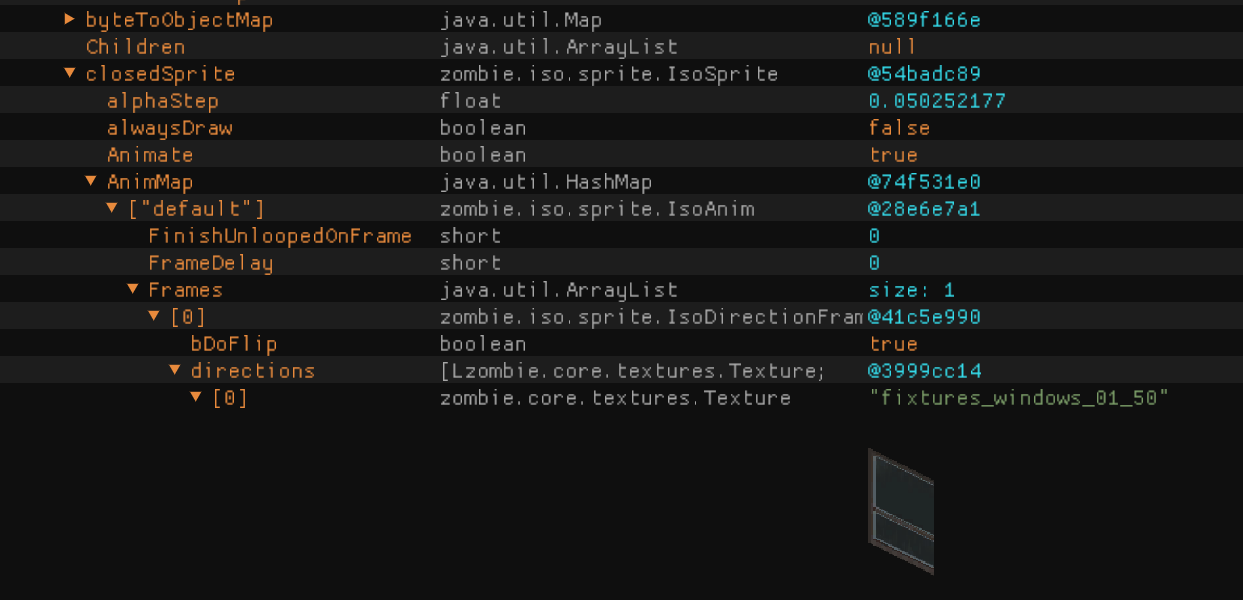This screenshot has height=600, width=1243.
Task: Collapse the AnimMap disclosure triangle
Action: click(x=91, y=182)
